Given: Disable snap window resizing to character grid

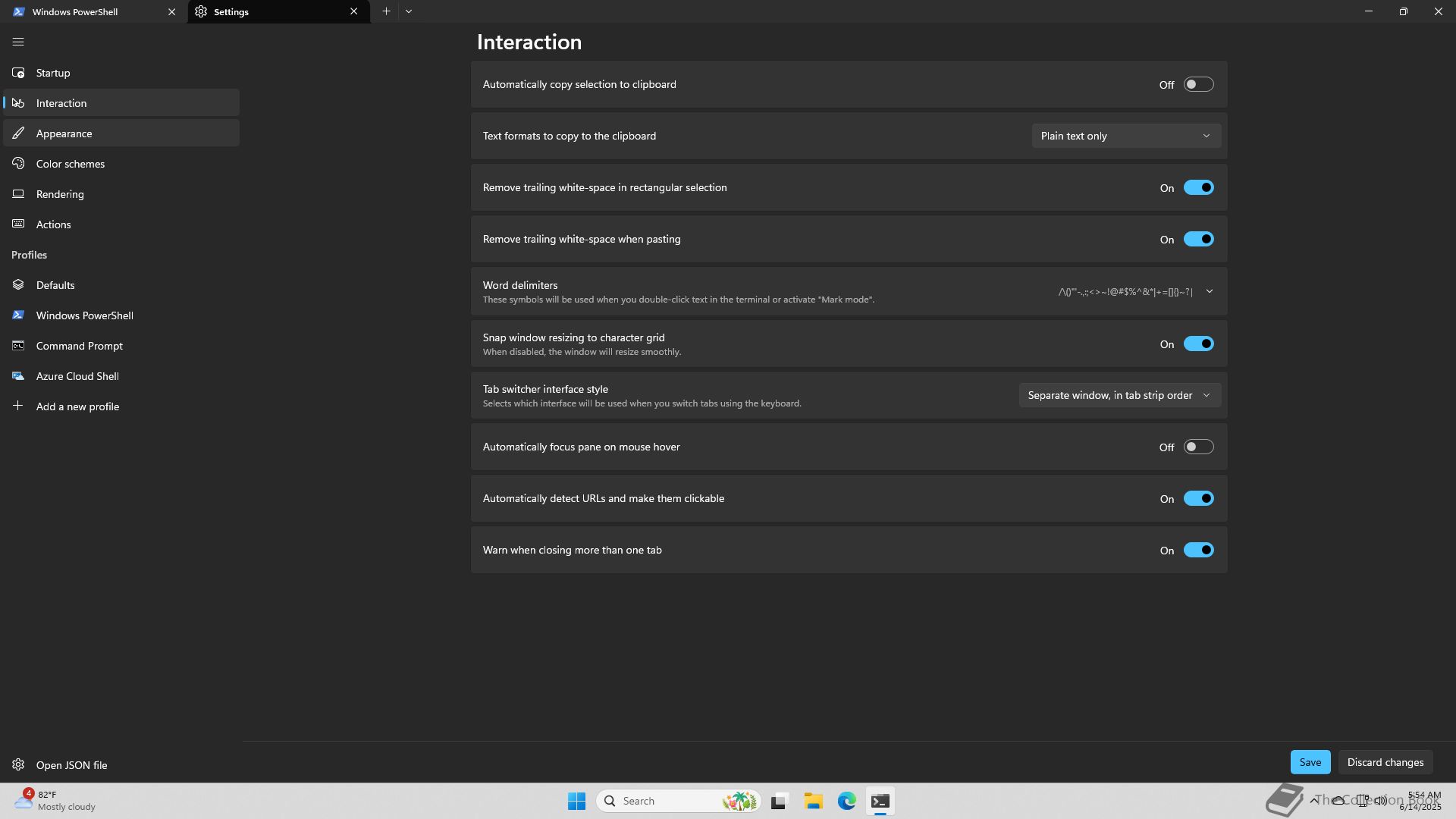Looking at the screenshot, I should tap(1198, 344).
